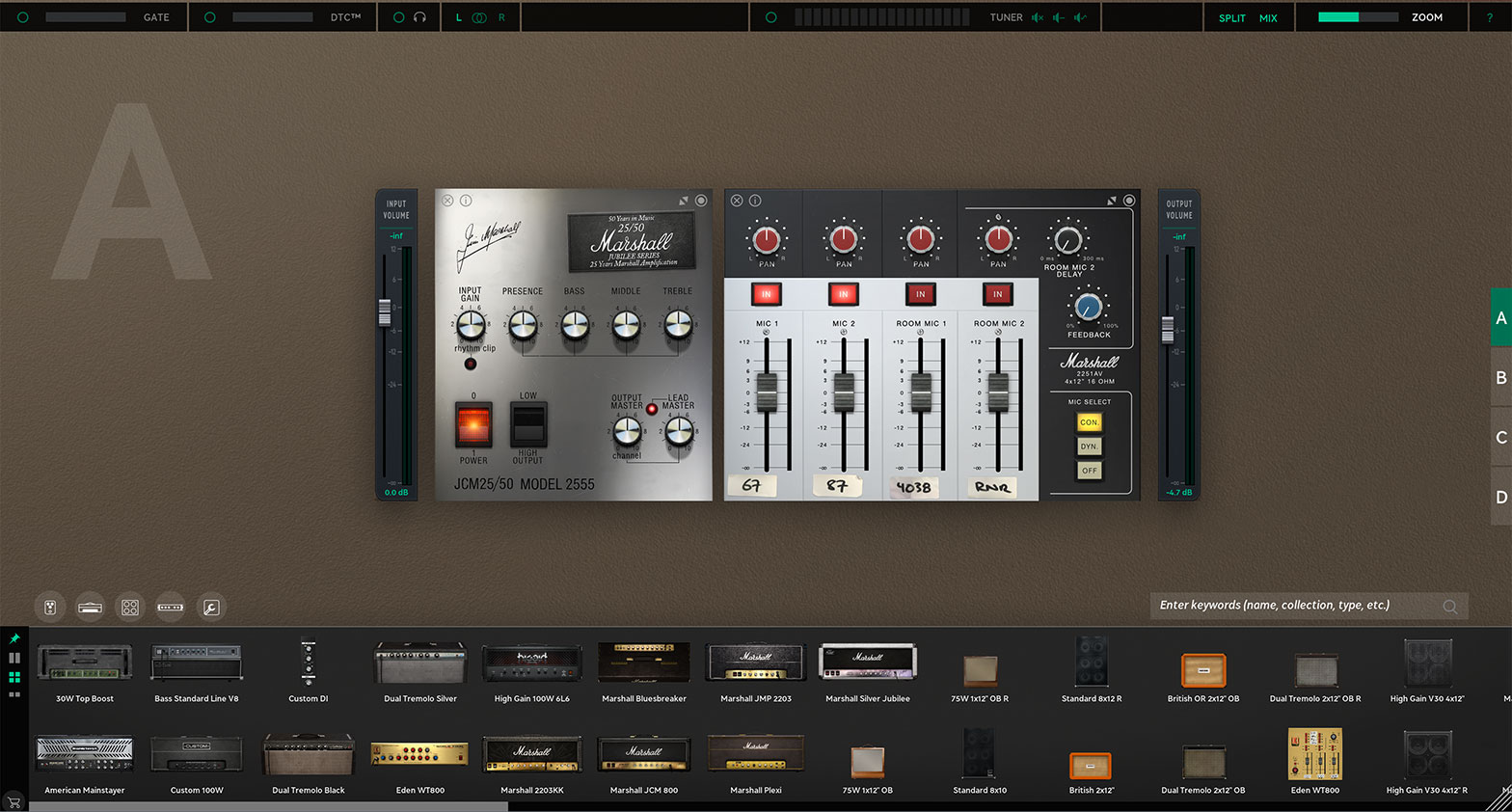Open the pedals category filter icon

[x=50, y=607]
